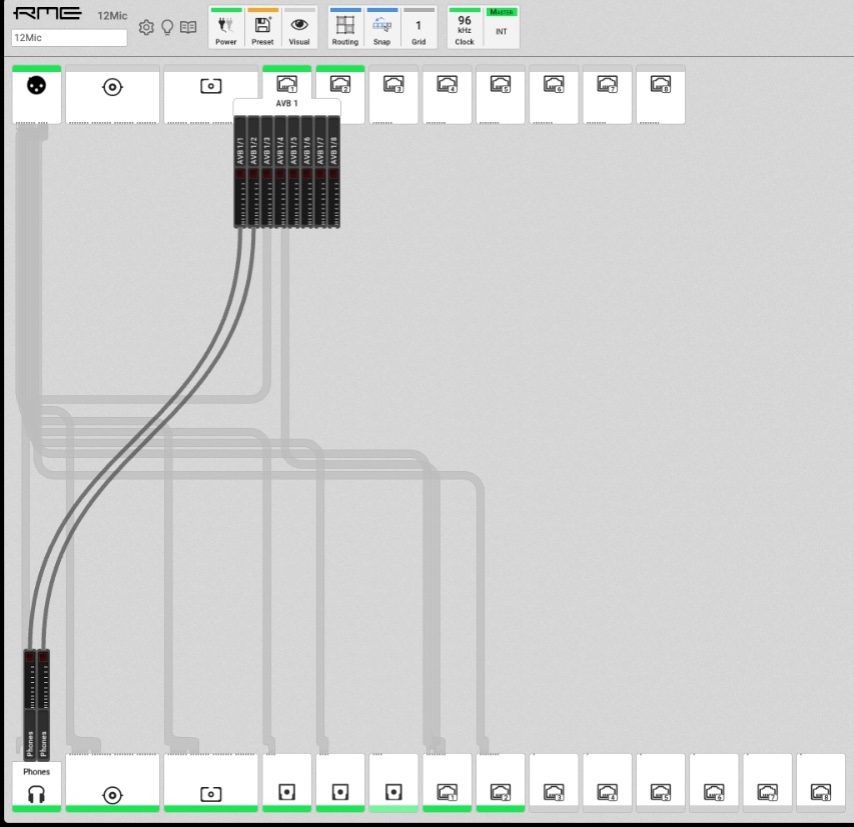Toggle the Visual eye button
Screen dimensions: 854x827
(x=299, y=29)
